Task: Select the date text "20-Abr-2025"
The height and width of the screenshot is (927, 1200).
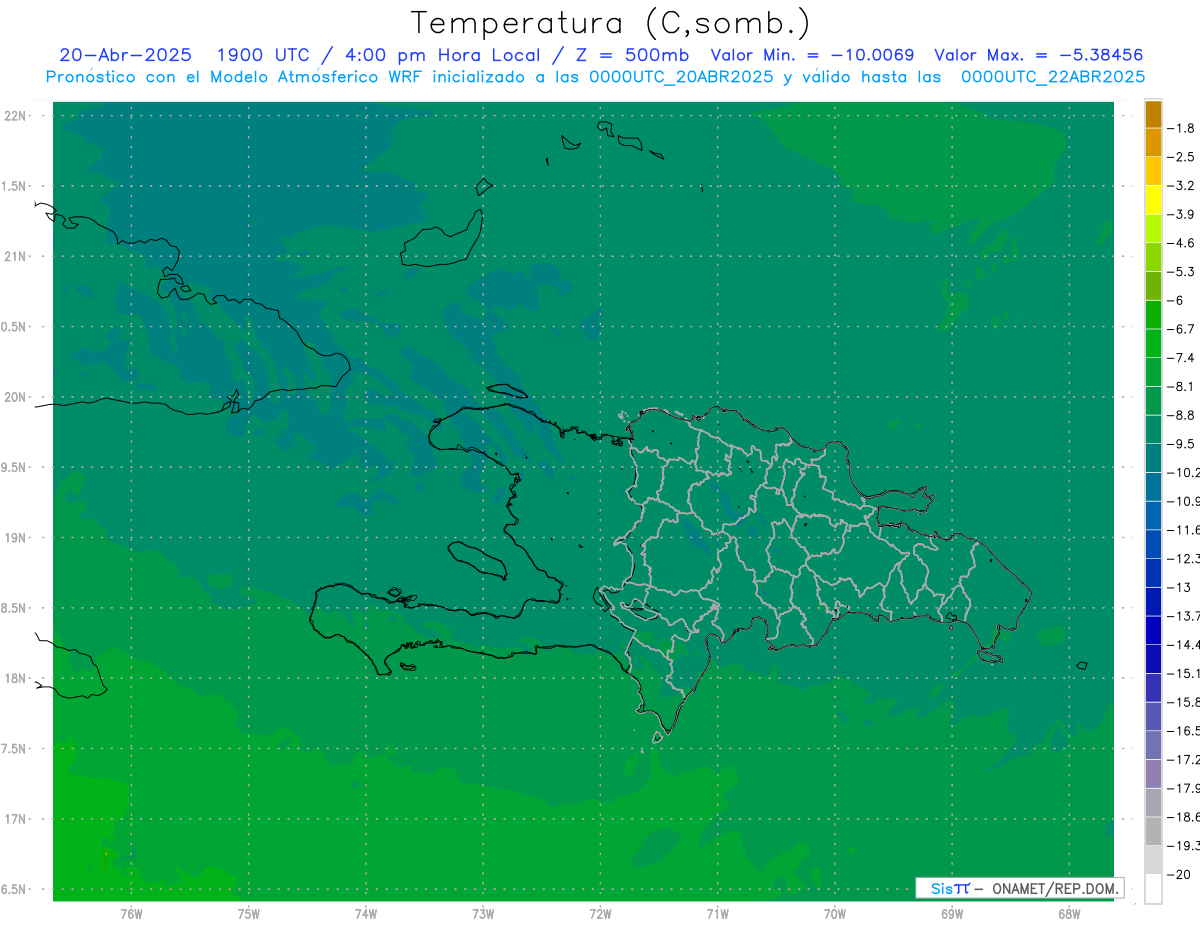Action: 125,55
